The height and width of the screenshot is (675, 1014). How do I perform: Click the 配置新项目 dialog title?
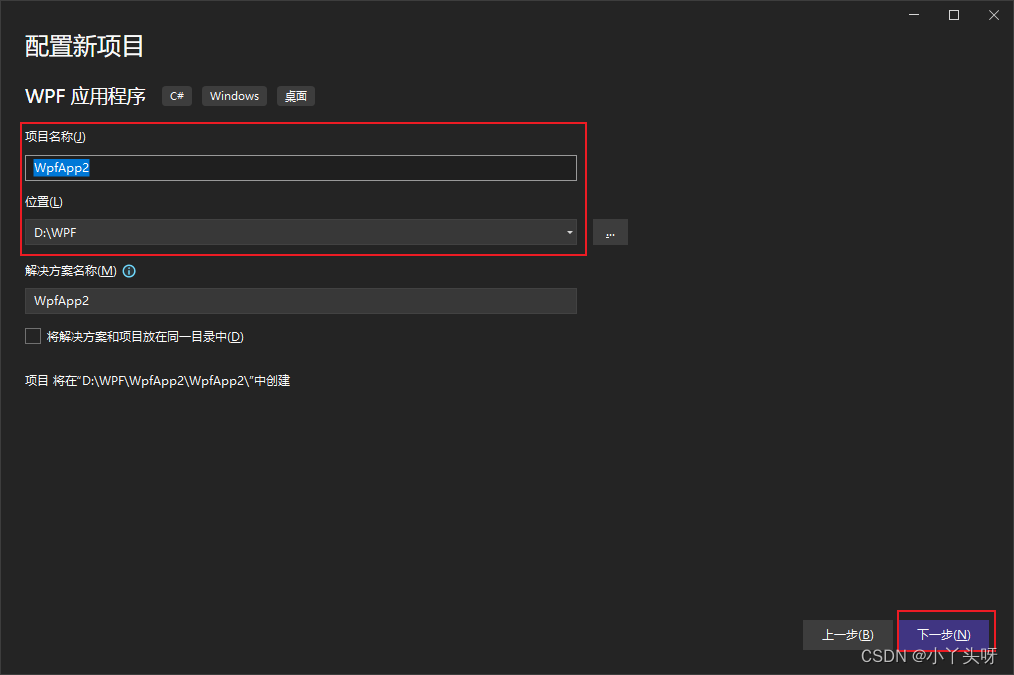(x=83, y=46)
